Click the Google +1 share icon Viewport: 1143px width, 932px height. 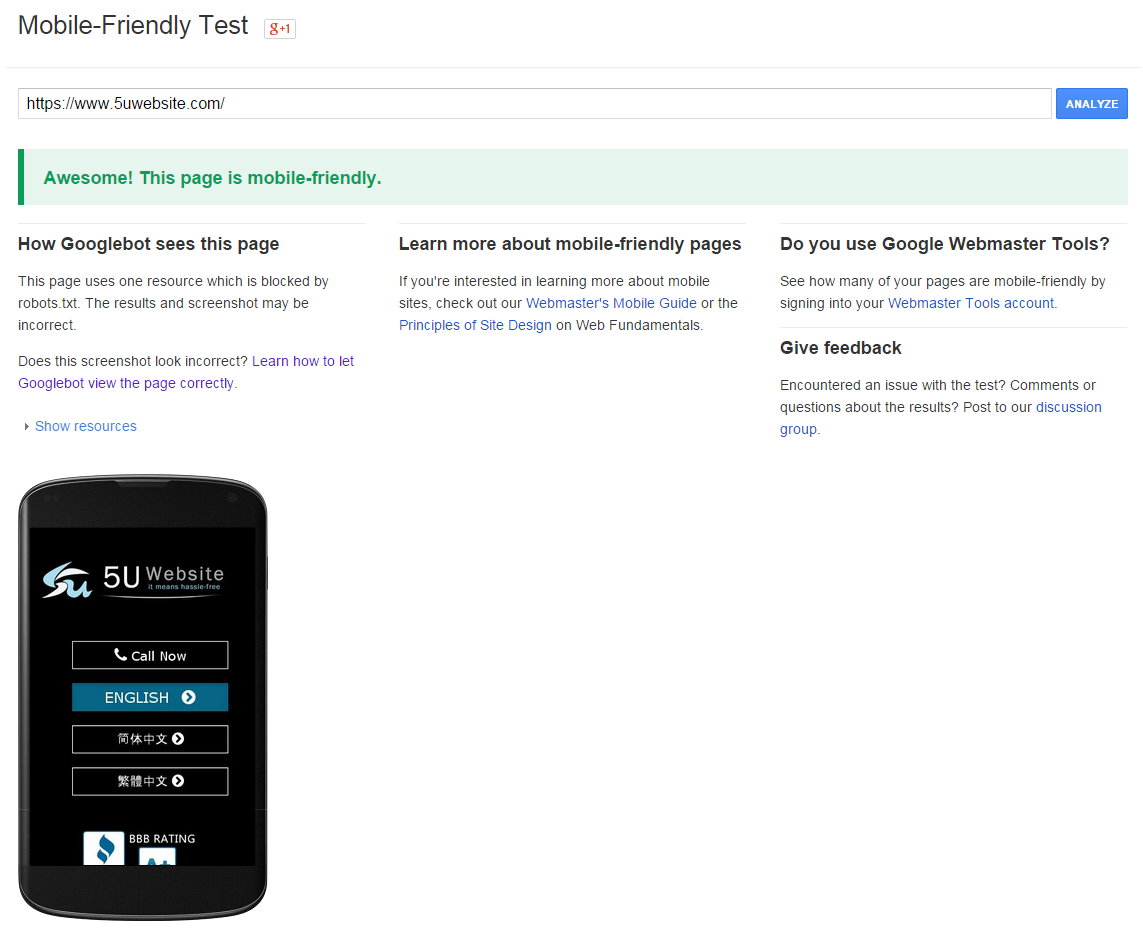(x=279, y=28)
